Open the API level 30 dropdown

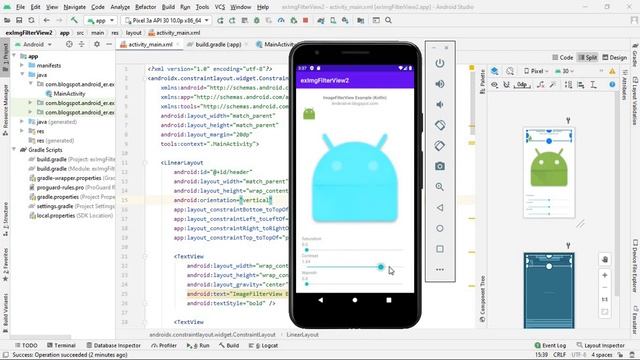tap(564, 71)
